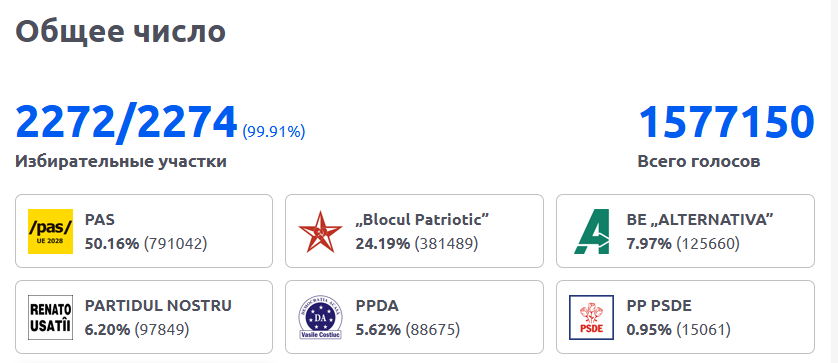Open the BE ALTERNATIVA results card
Image resolution: width=838 pixels, height=363 pixels.
pos(685,231)
